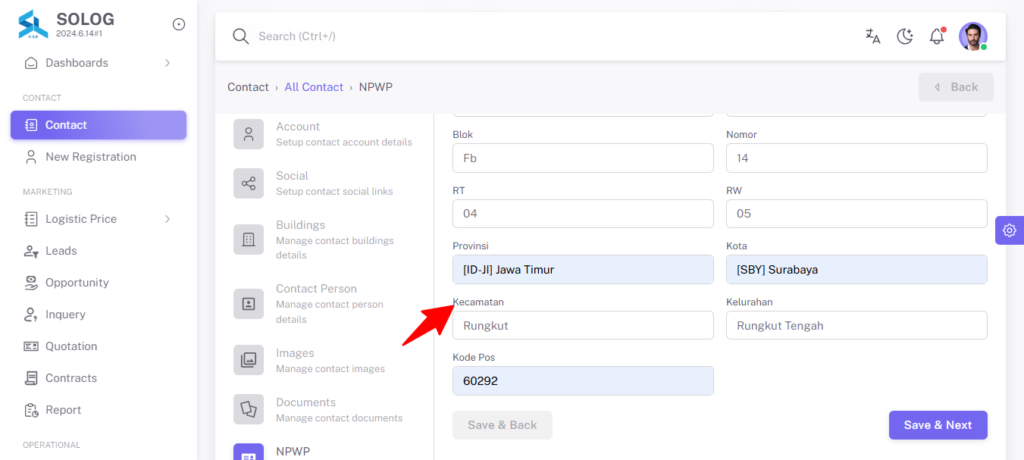This screenshot has width=1024, height=460.
Task: Click the purple settings gear tab
Action: [1010, 230]
